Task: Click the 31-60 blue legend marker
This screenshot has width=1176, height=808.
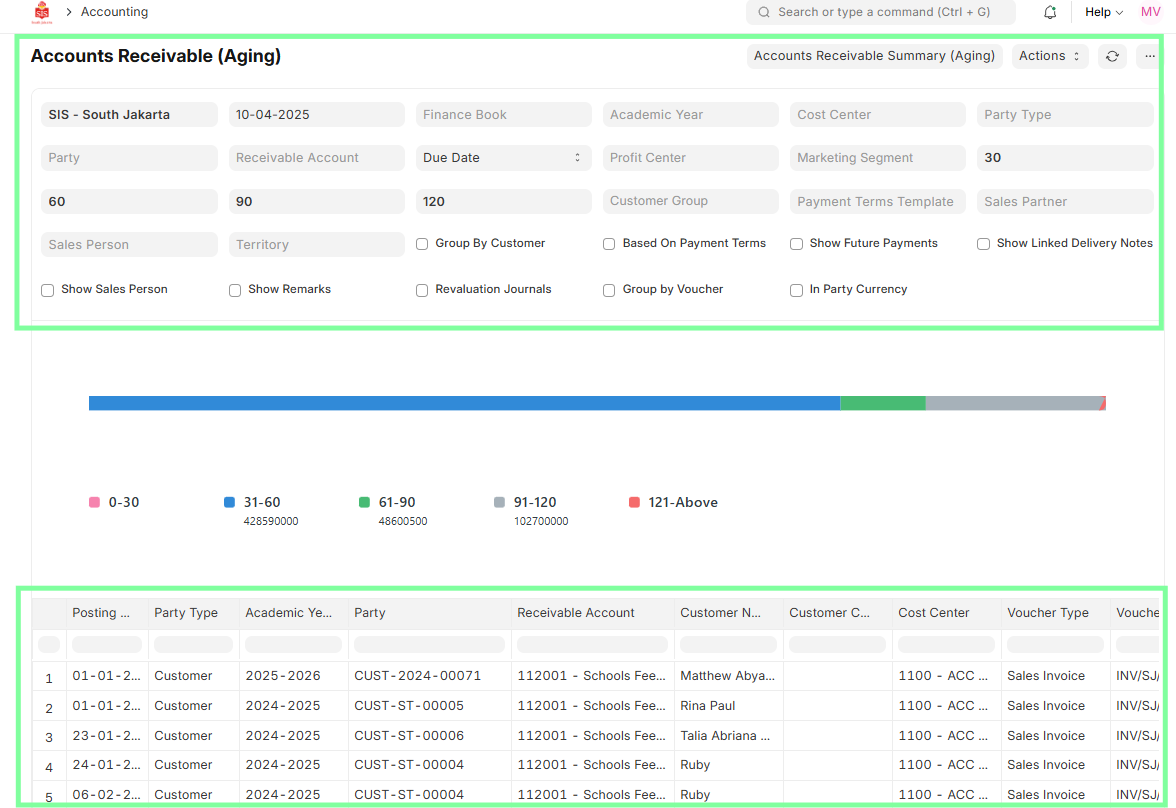Action: point(230,503)
